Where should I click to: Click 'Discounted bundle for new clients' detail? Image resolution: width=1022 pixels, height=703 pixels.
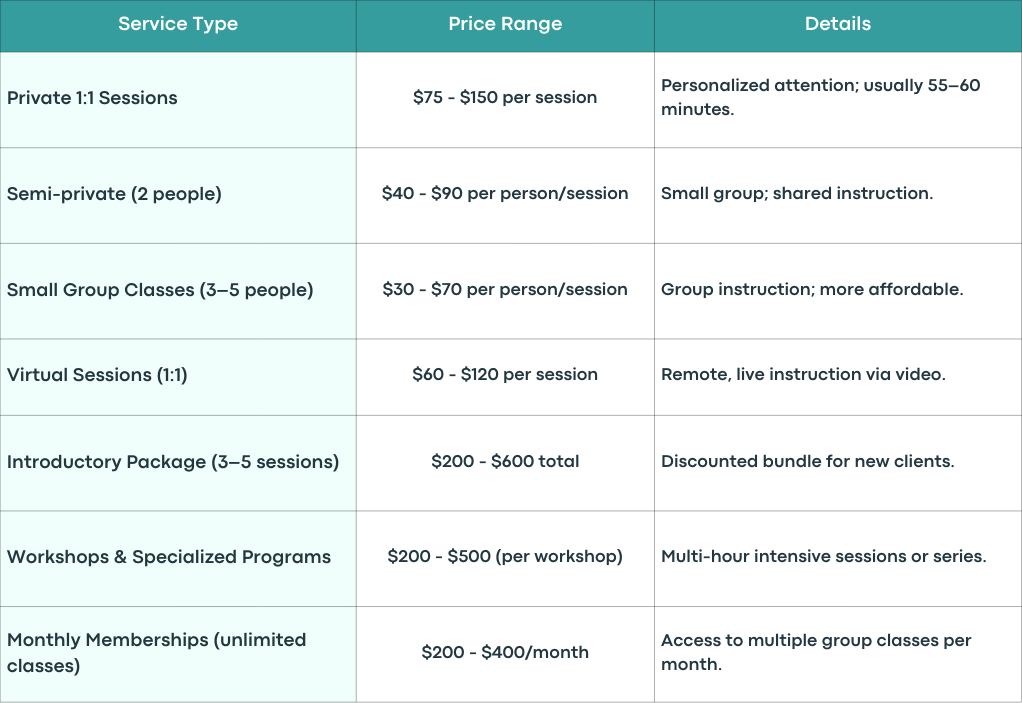click(808, 461)
